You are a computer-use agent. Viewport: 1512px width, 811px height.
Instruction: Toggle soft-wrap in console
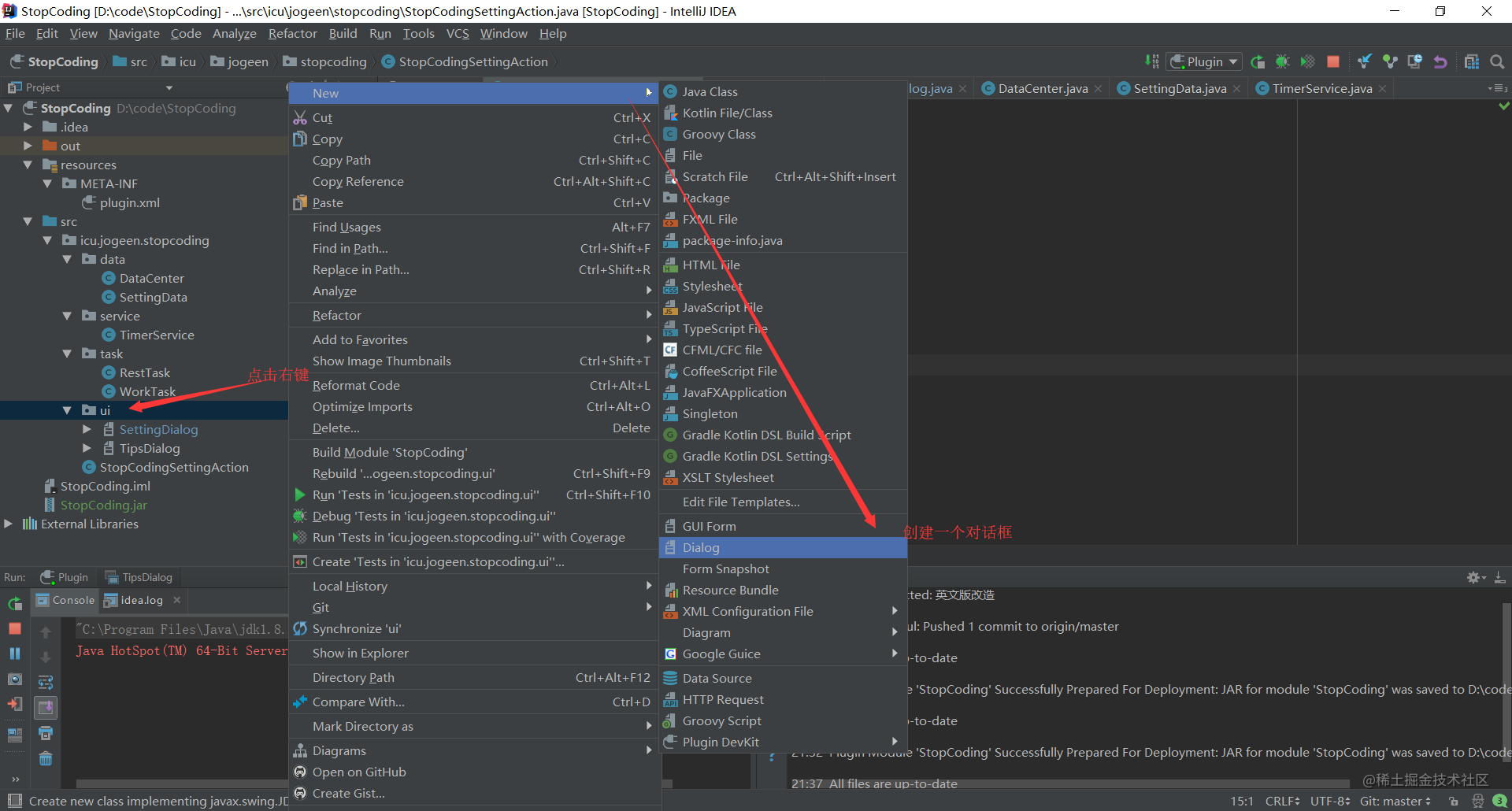(46, 682)
